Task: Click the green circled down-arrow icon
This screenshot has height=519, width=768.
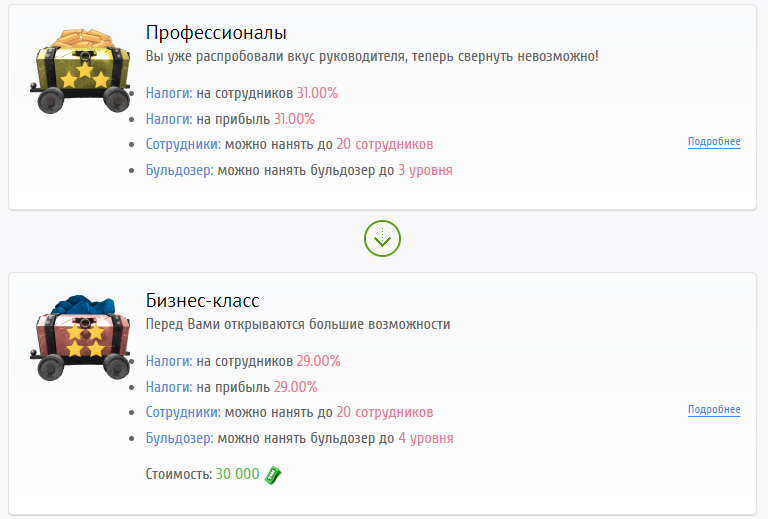Action: pyautogui.click(x=383, y=237)
